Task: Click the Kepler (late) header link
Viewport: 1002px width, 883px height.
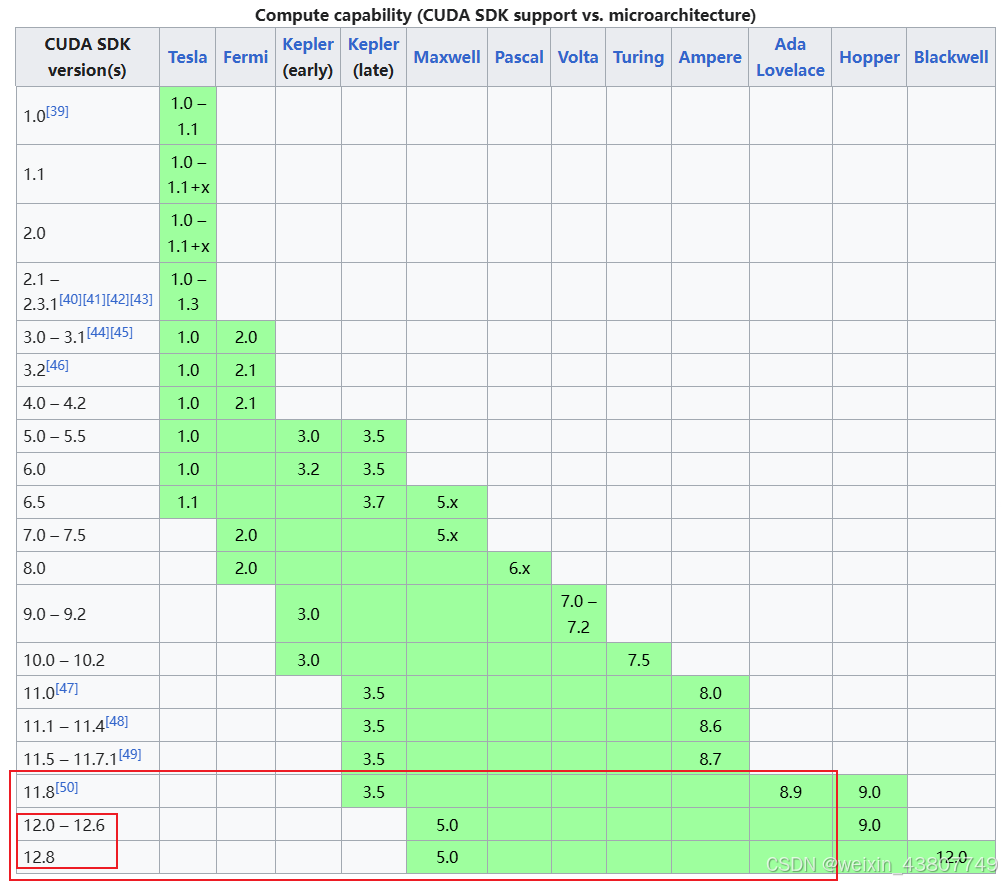Action: coord(373,44)
